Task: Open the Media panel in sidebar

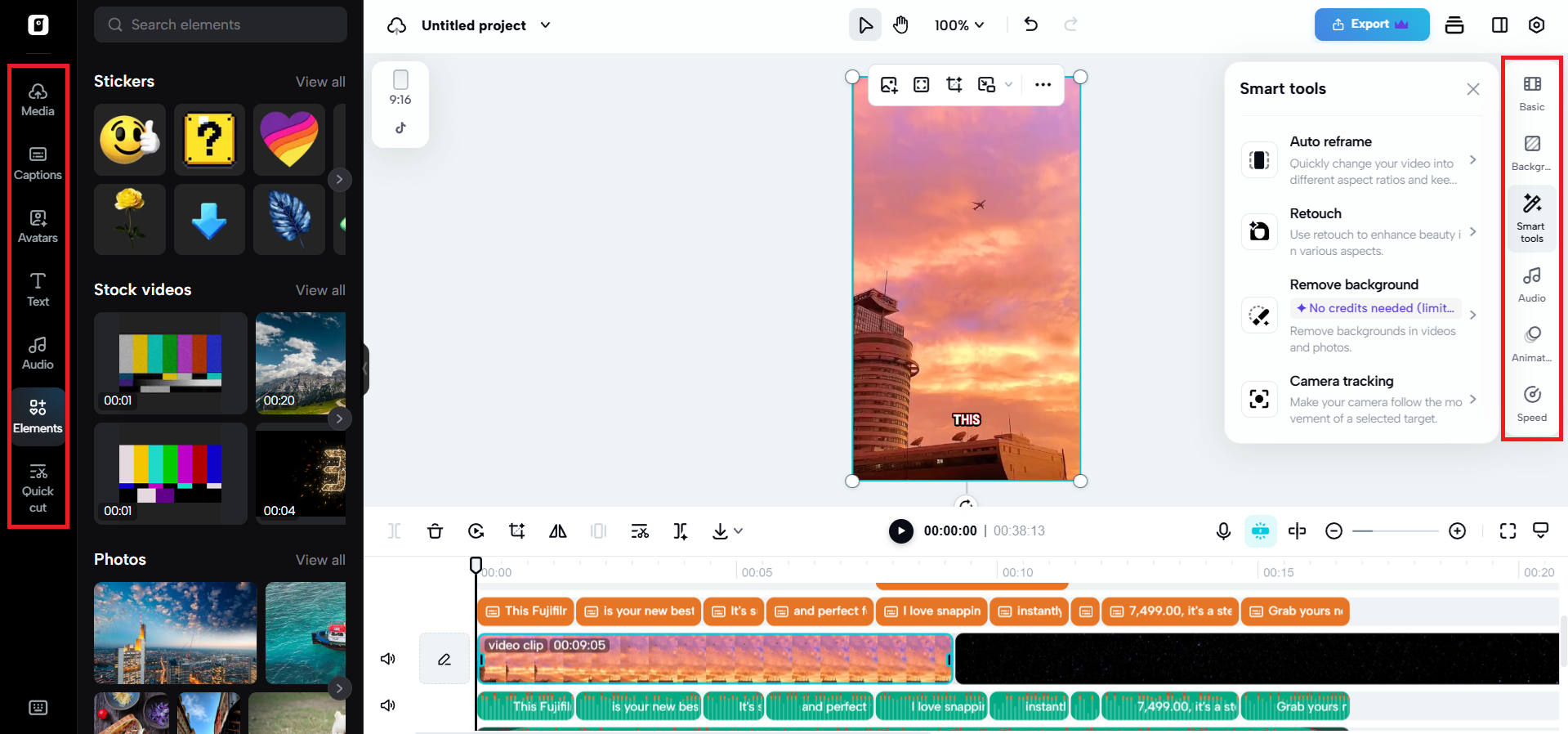Action: (38, 100)
